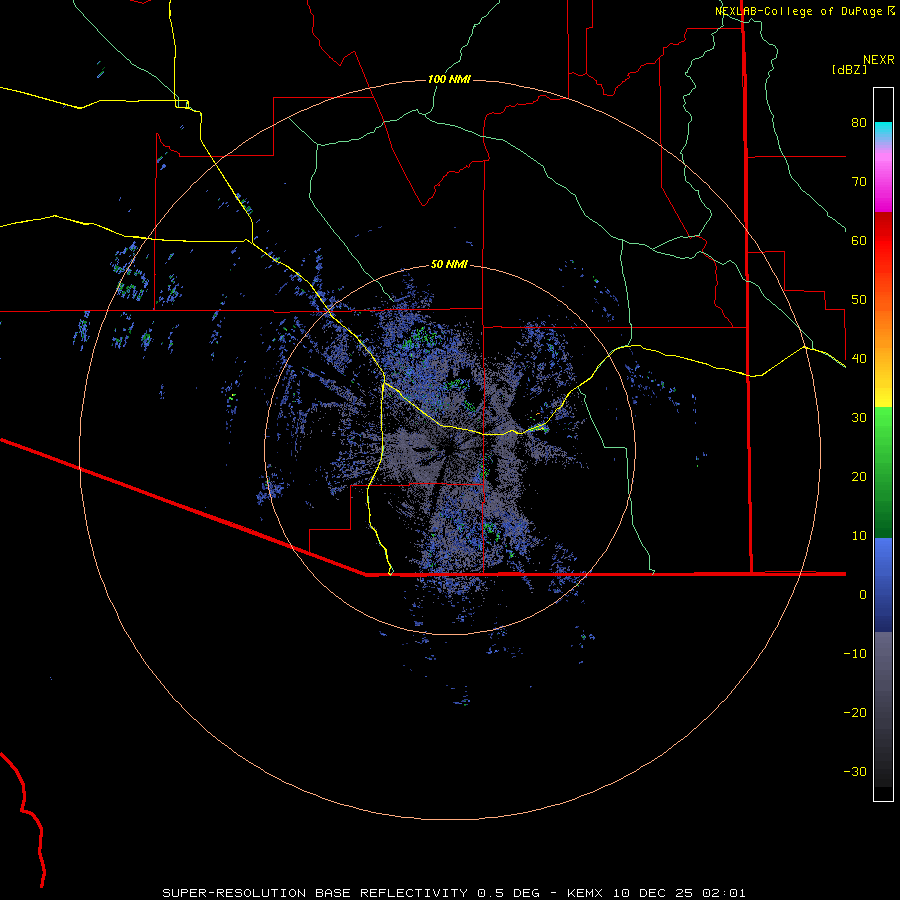
Task: Click the 0 value on the dBZ scale
Action: tap(863, 595)
